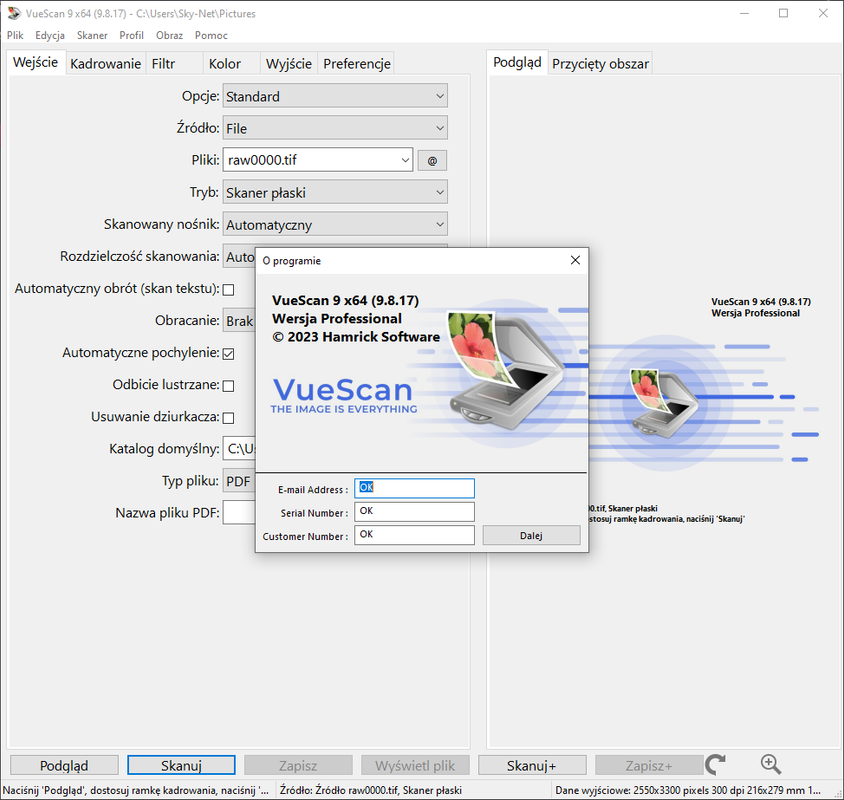Image resolution: width=844 pixels, height=800 pixels.
Task: Click the Skanuj+ button
Action: click(532, 765)
